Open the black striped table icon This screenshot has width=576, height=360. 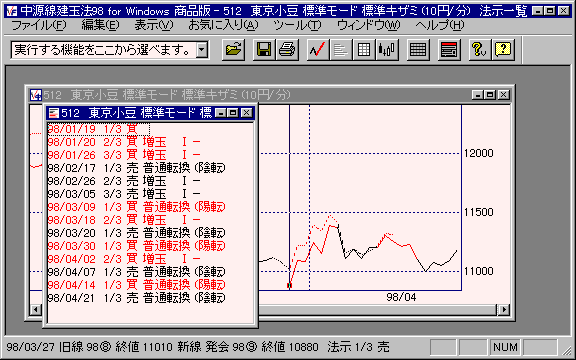418,50
